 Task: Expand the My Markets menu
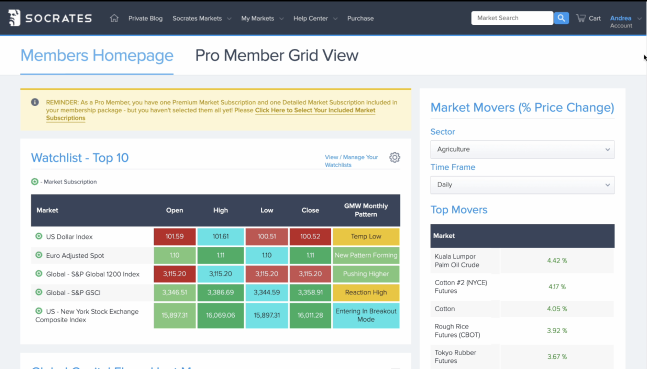[x=262, y=19]
